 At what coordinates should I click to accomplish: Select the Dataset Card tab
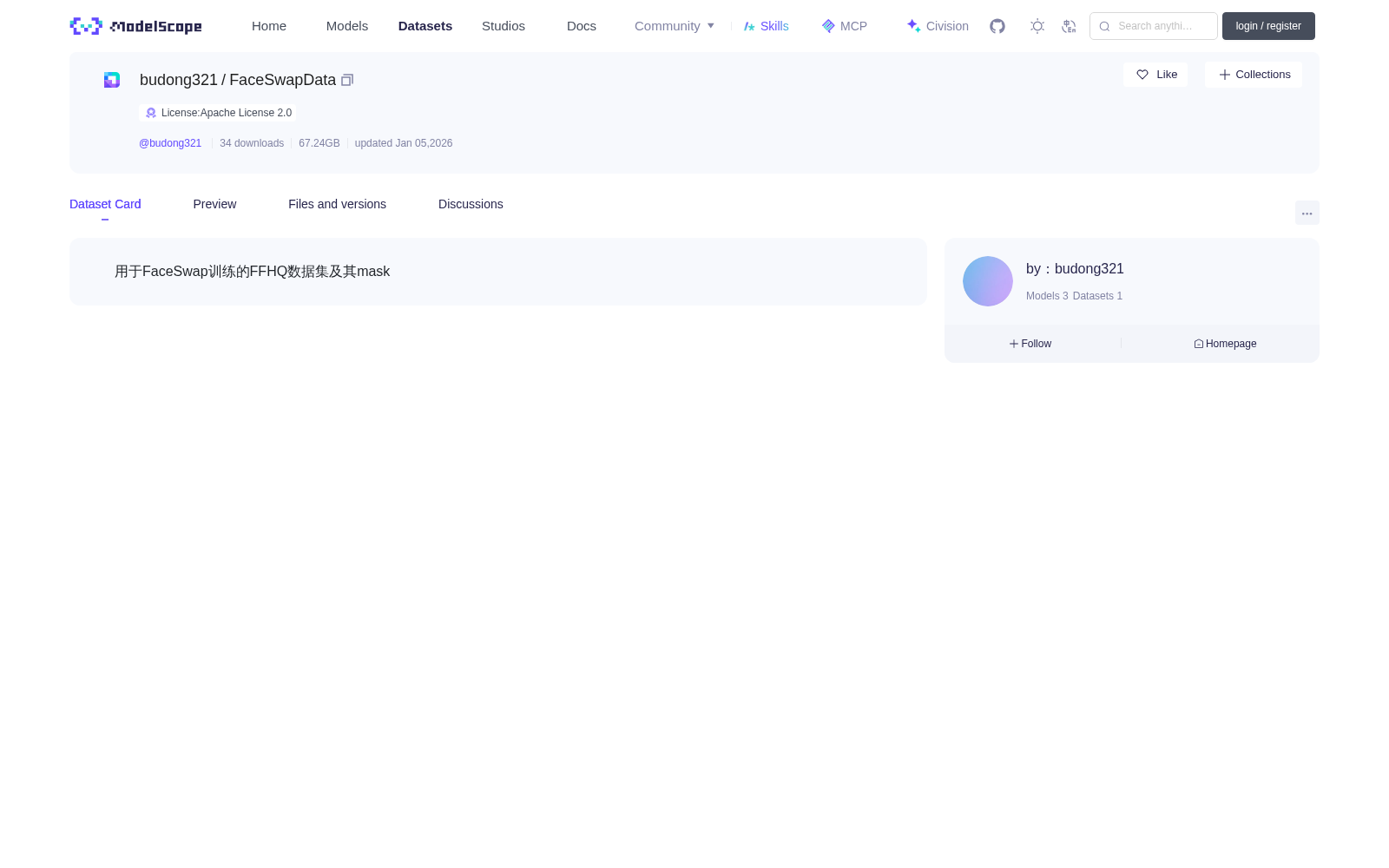click(x=105, y=204)
